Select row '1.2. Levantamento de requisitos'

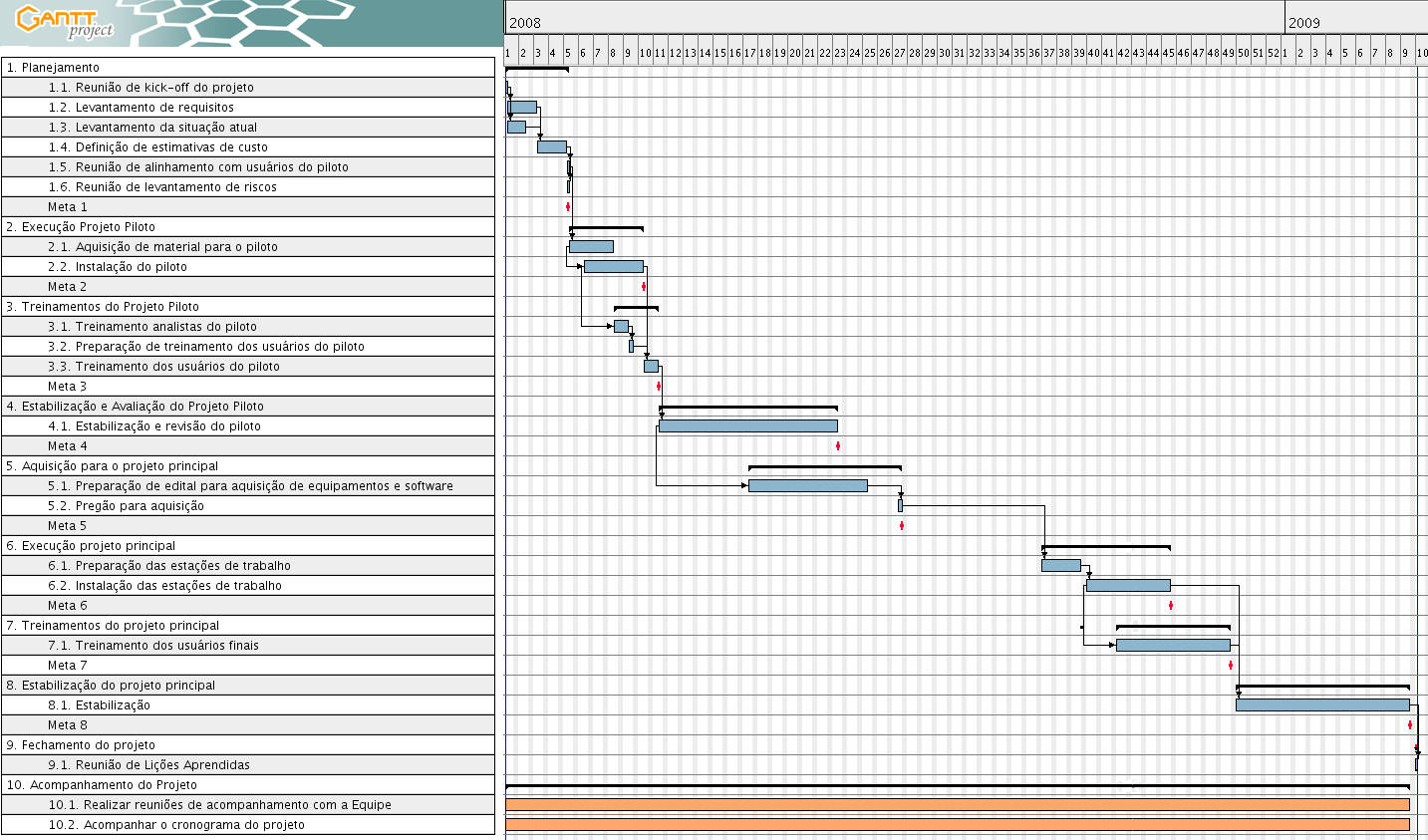pos(248,108)
